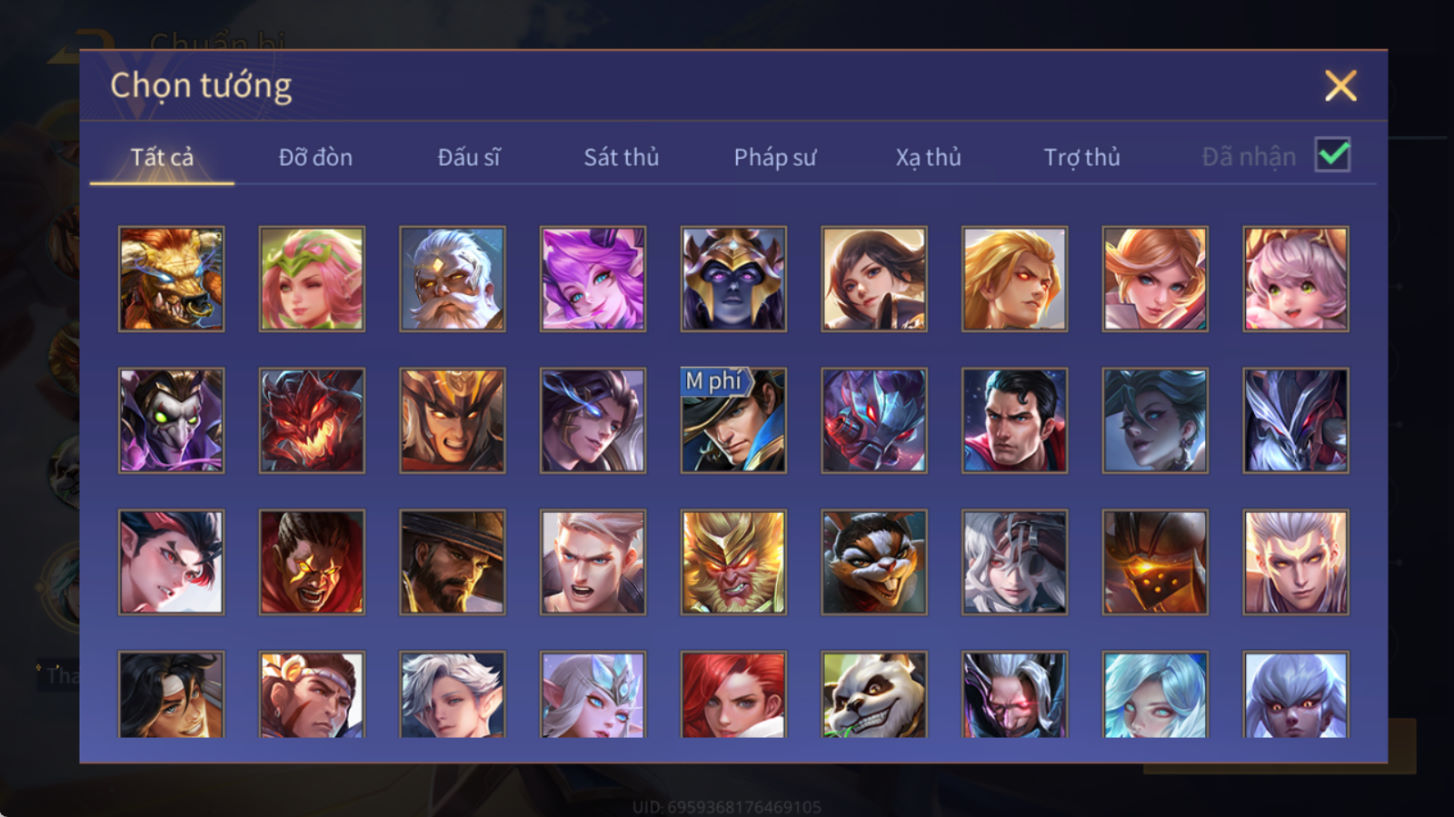This screenshot has height=817, width=1454.
Task: Choose the red-haired woman hero portrait
Action: (733, 695)
